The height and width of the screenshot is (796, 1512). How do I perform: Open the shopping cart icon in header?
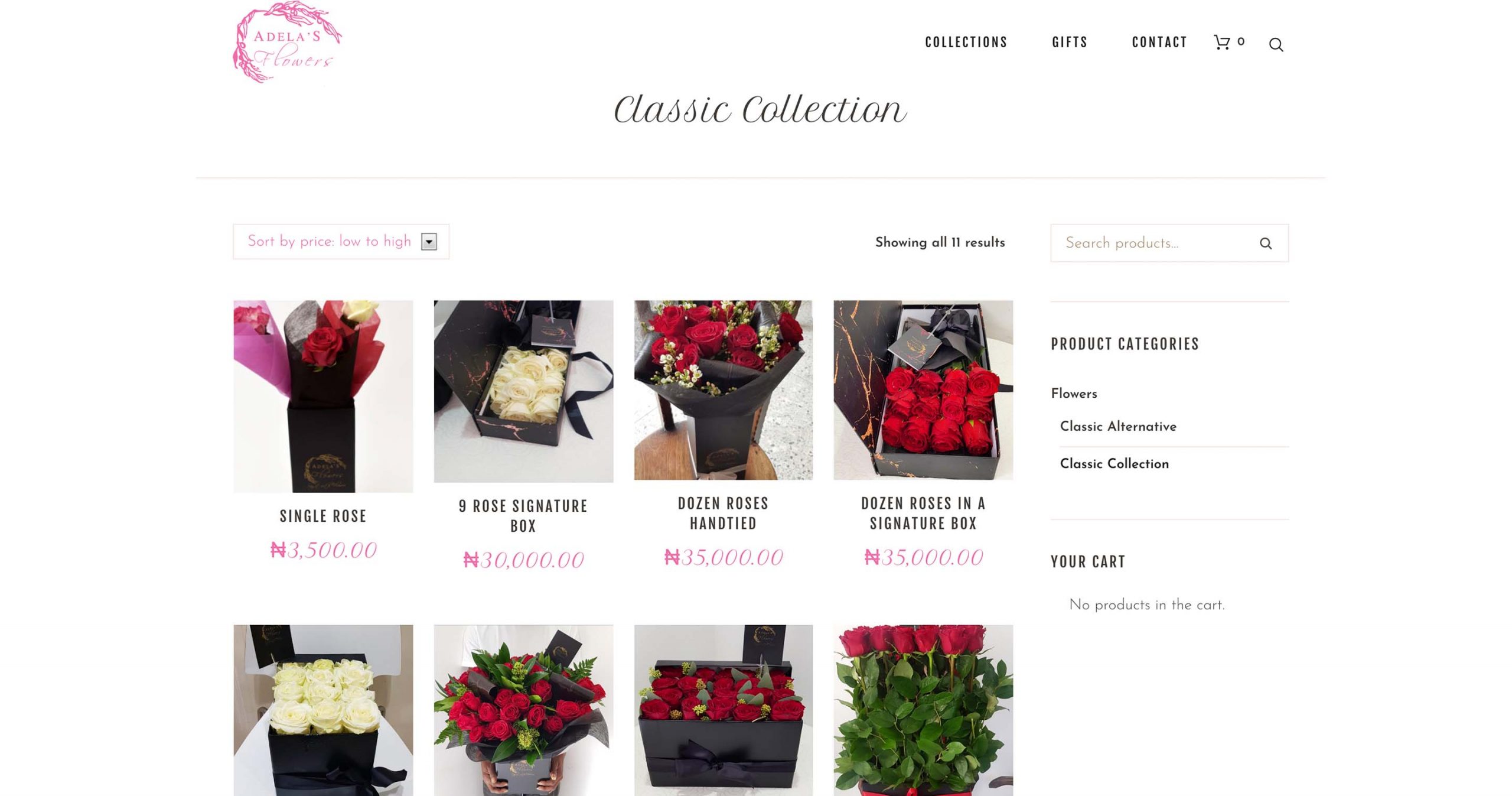point(1221,42)
